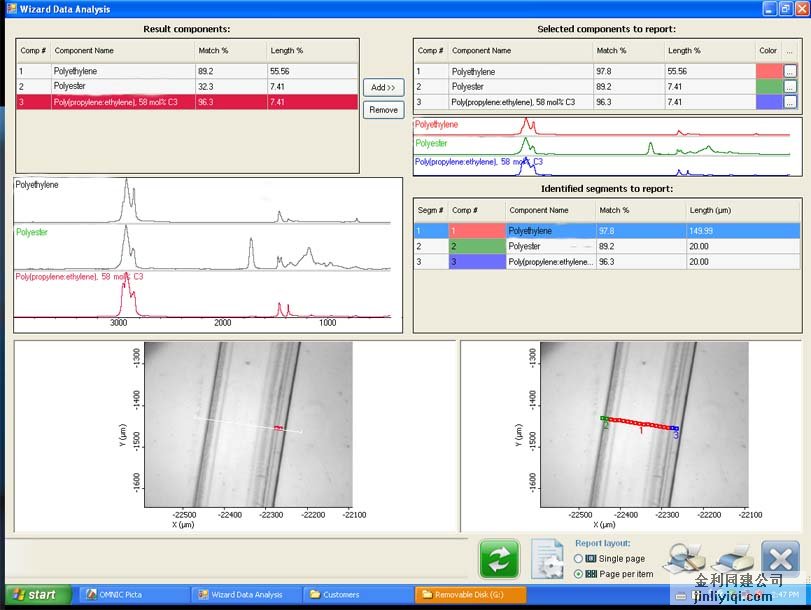
Task: Click red color swatch for Polyethylene
Action: [x=768, y=72]
